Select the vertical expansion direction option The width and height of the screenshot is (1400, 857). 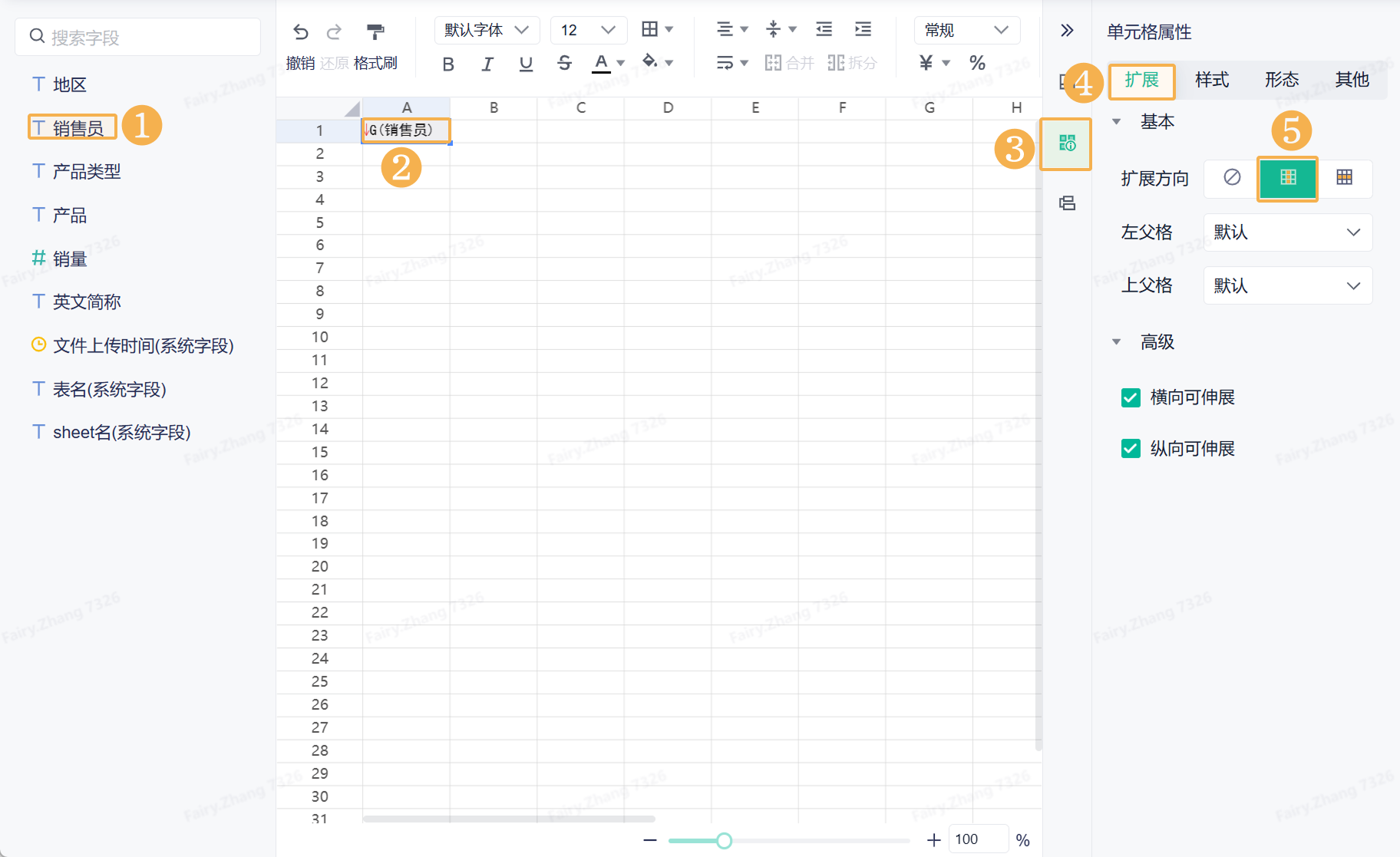1288,178
